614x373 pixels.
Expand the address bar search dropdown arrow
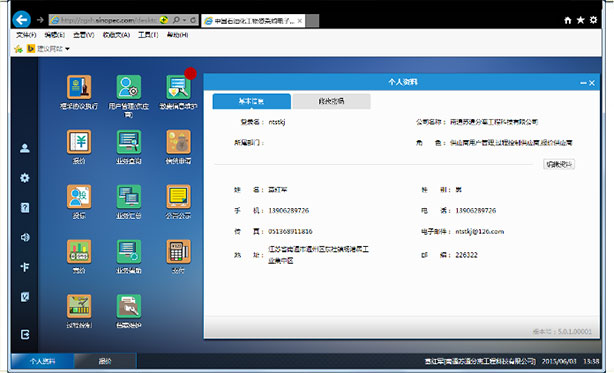click(184, 20)
